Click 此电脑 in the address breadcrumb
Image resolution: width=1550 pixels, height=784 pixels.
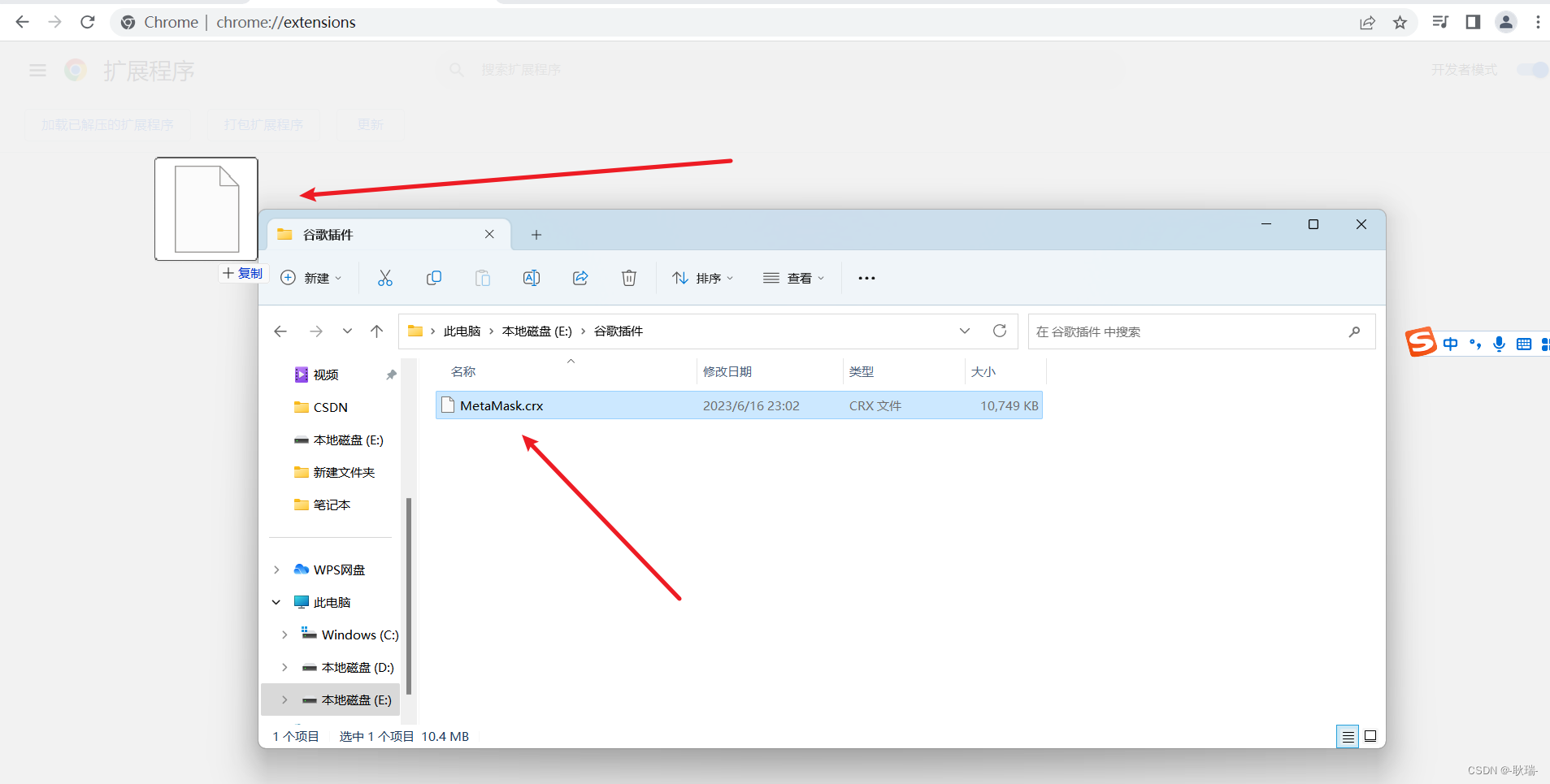pyautogui.click(x=462, y=331)
